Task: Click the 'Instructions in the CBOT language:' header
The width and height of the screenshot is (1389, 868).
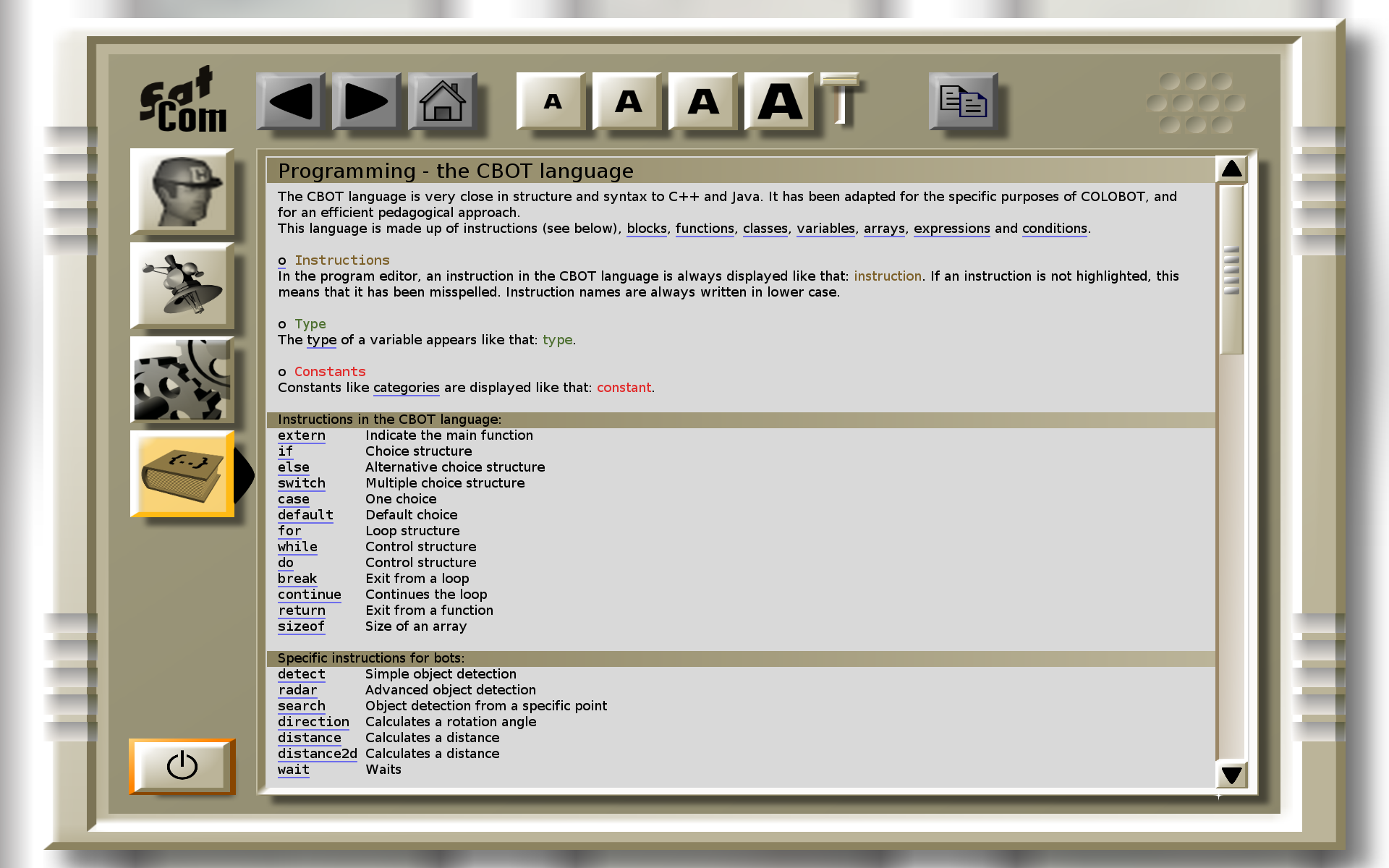Action: pos(389,420)
